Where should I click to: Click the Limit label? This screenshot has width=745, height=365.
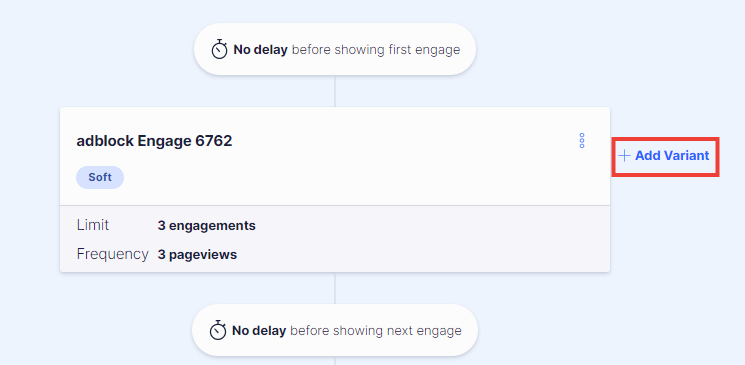pos(93,225)
